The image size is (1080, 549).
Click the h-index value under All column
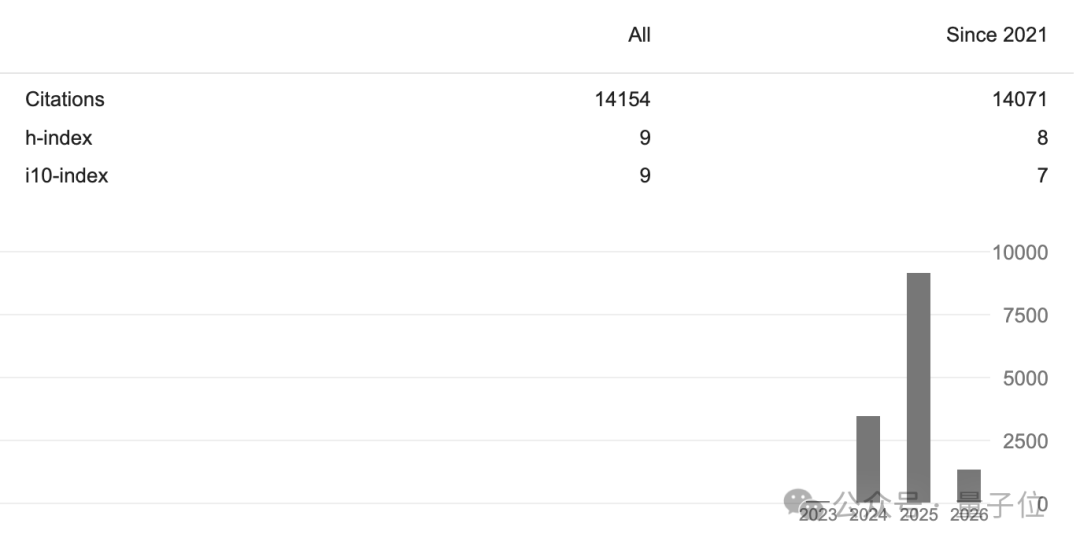[x=645, y=138]
